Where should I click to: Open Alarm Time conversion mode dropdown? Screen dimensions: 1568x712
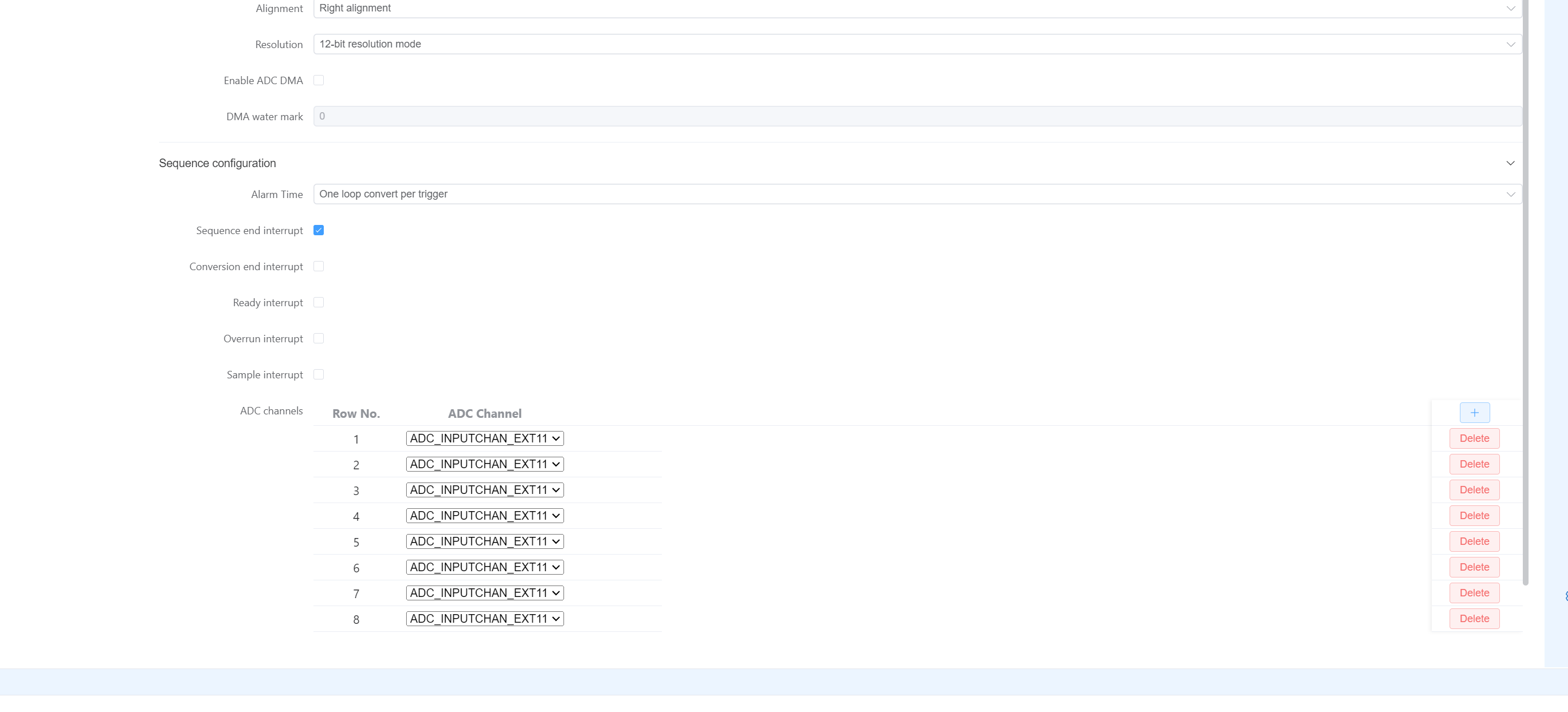(916, 193)
